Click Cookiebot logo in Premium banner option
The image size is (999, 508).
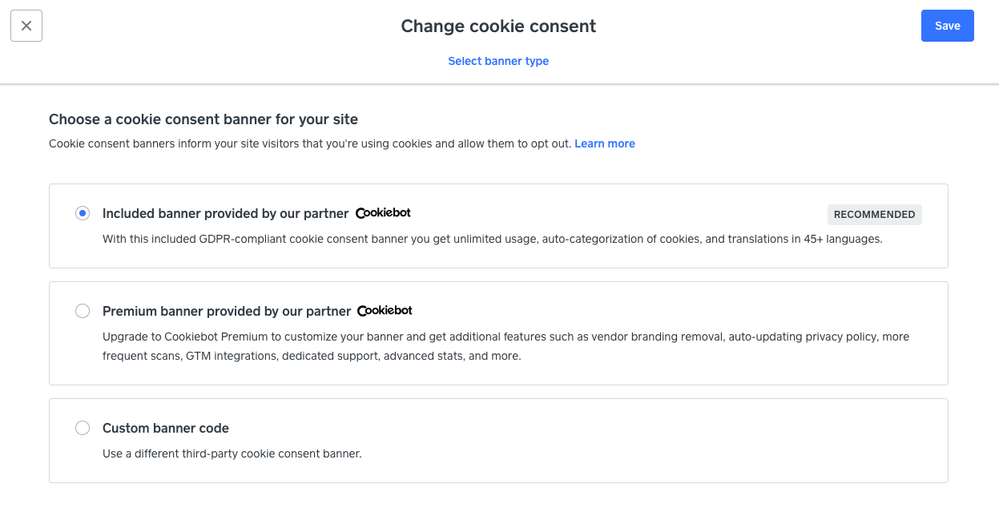click(x=385, y=311)
